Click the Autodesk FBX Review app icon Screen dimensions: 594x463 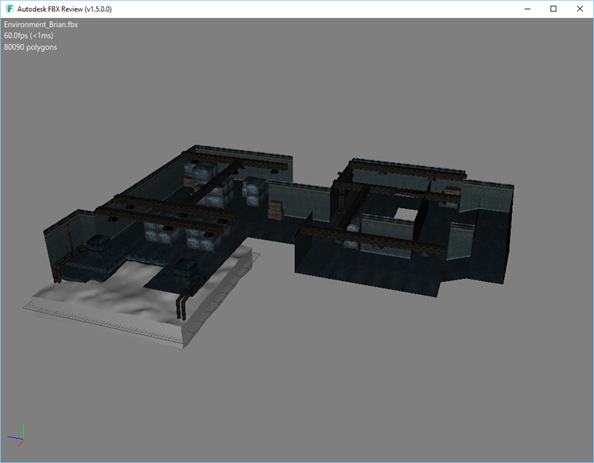9,8
